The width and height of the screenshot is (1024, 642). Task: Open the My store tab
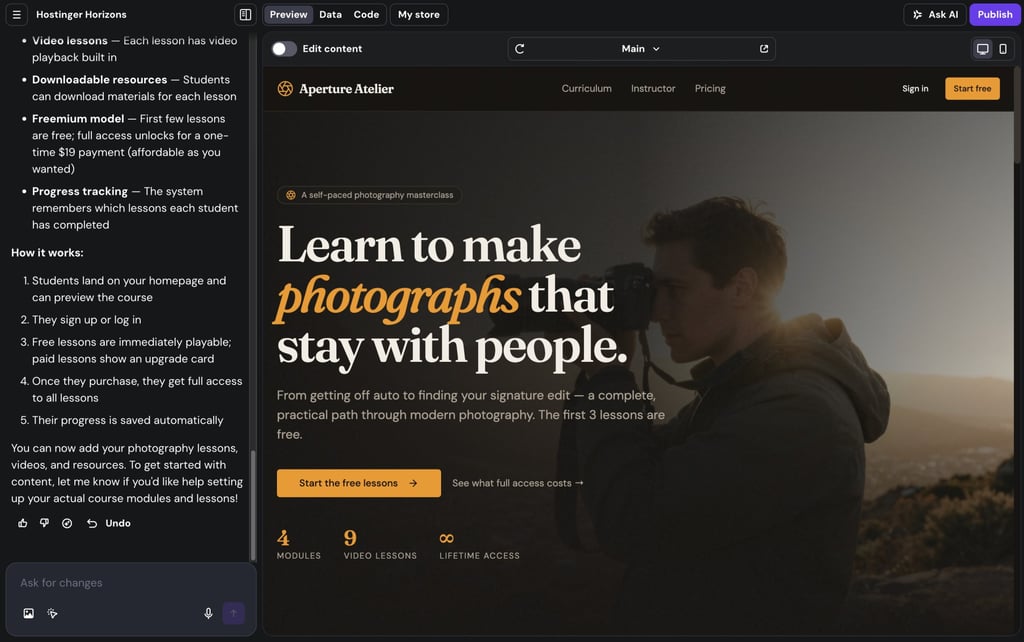click(x=419, y=14)
